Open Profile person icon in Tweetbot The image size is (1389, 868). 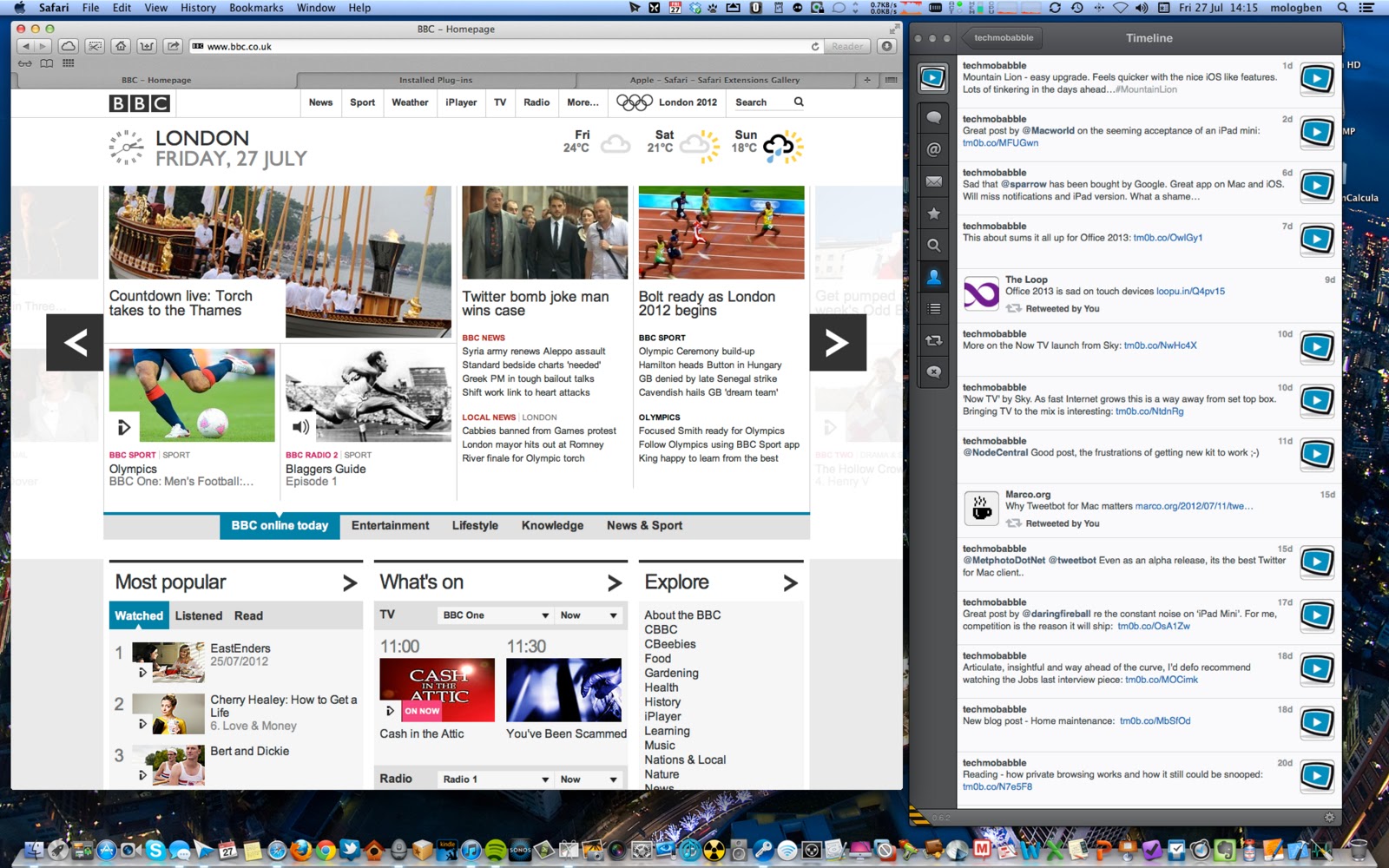(x=934, y=278)
